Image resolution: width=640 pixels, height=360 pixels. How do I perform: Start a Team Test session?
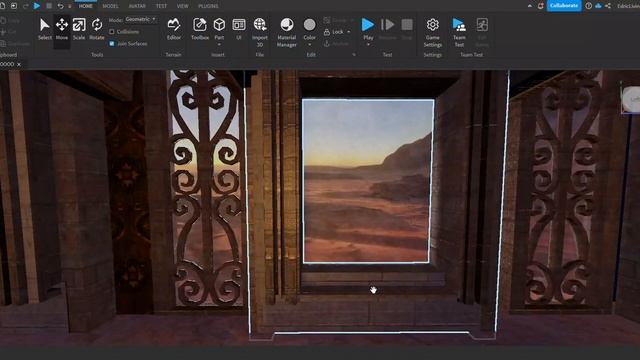(x=459, y=32)
